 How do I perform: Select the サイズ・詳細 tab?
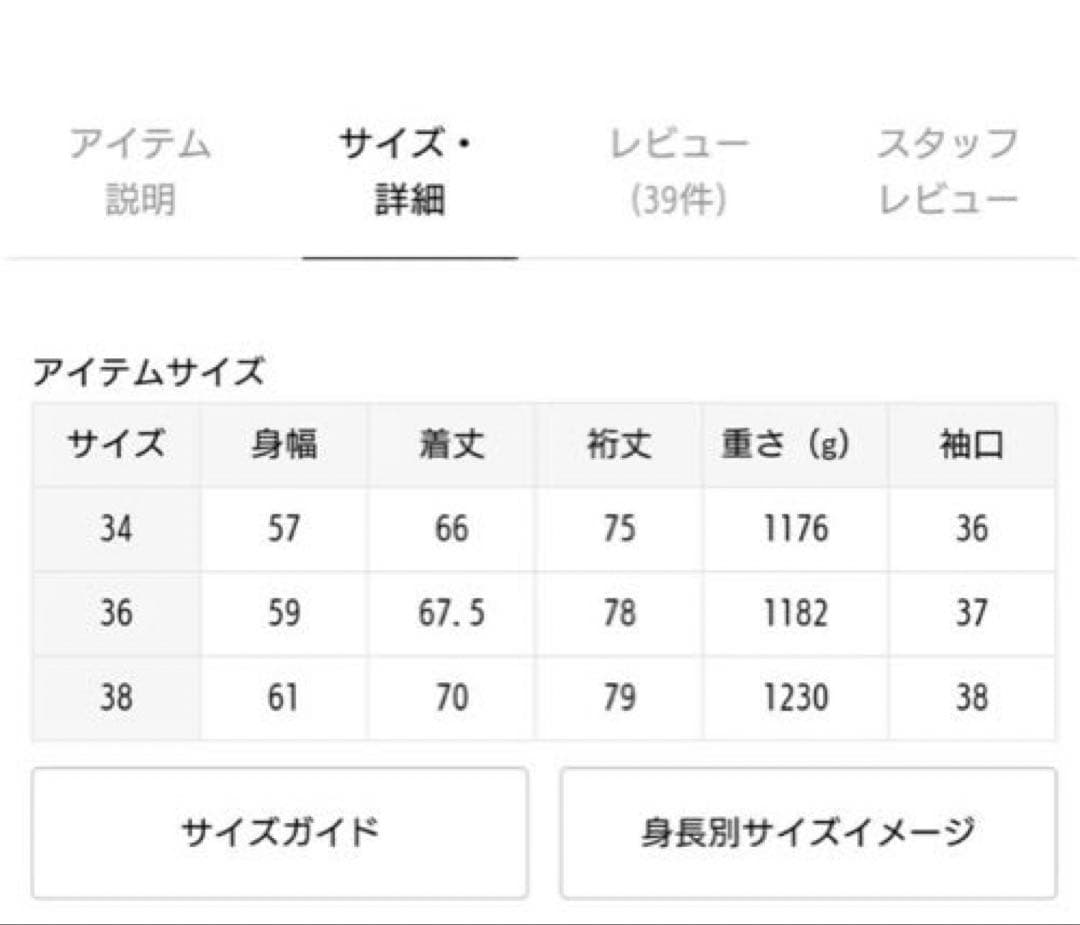click(409, 171)
